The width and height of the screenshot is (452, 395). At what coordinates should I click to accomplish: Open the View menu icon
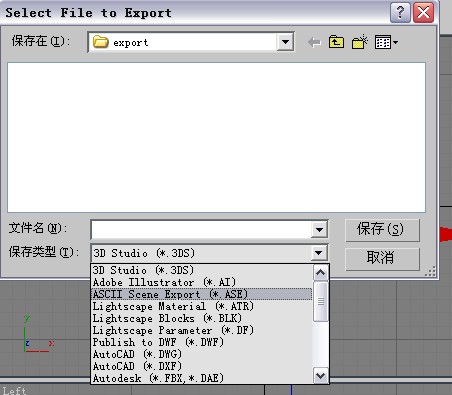386,42
